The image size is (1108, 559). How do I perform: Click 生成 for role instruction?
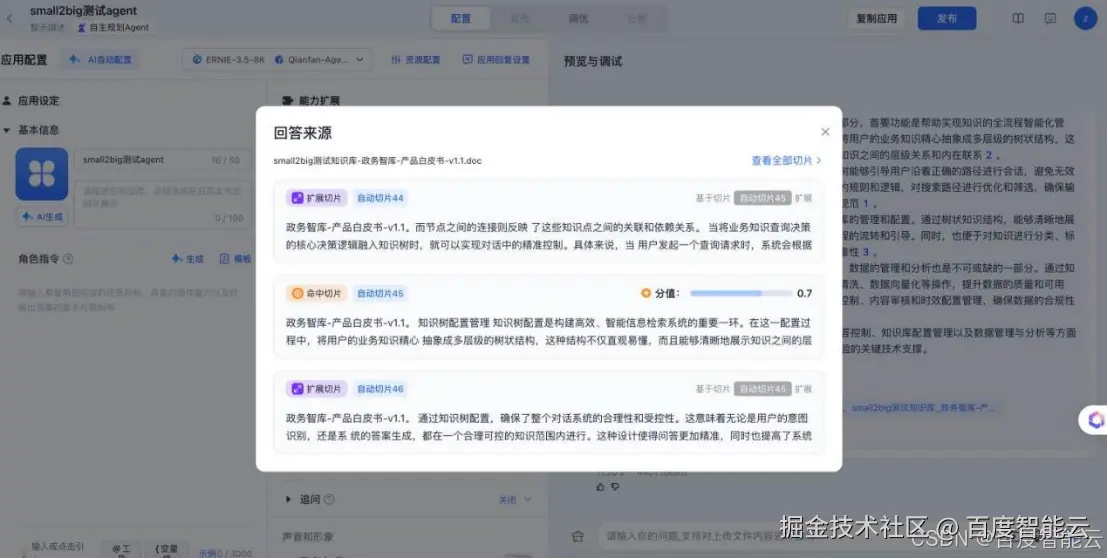coord(188,259)
